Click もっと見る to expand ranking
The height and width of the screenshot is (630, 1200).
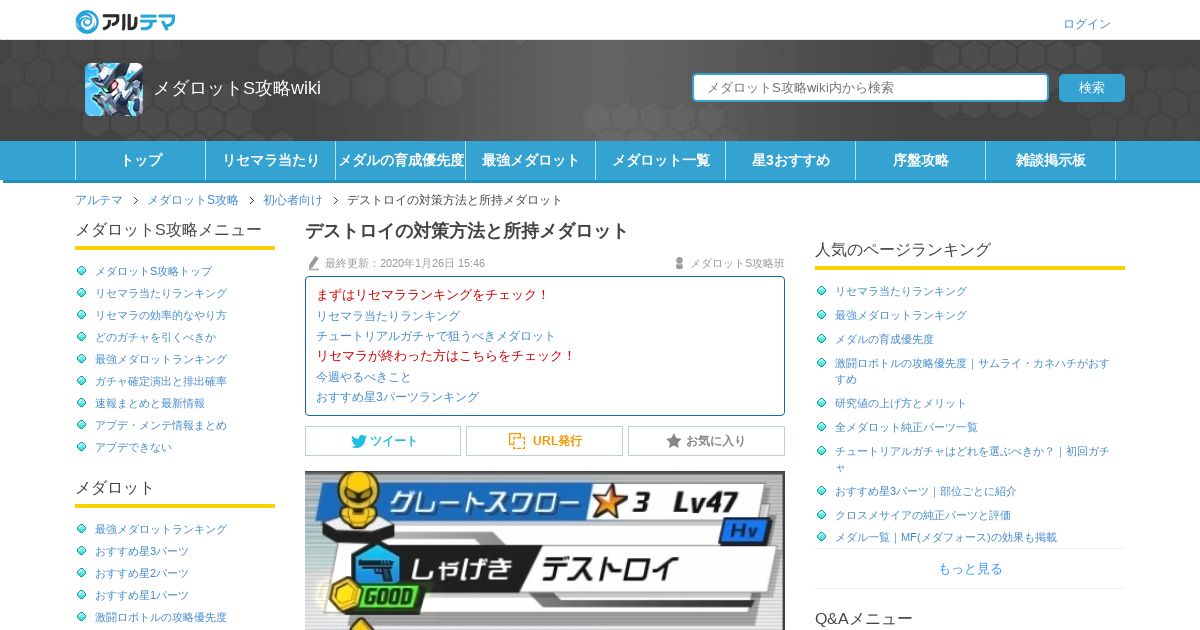pos(970,569)
